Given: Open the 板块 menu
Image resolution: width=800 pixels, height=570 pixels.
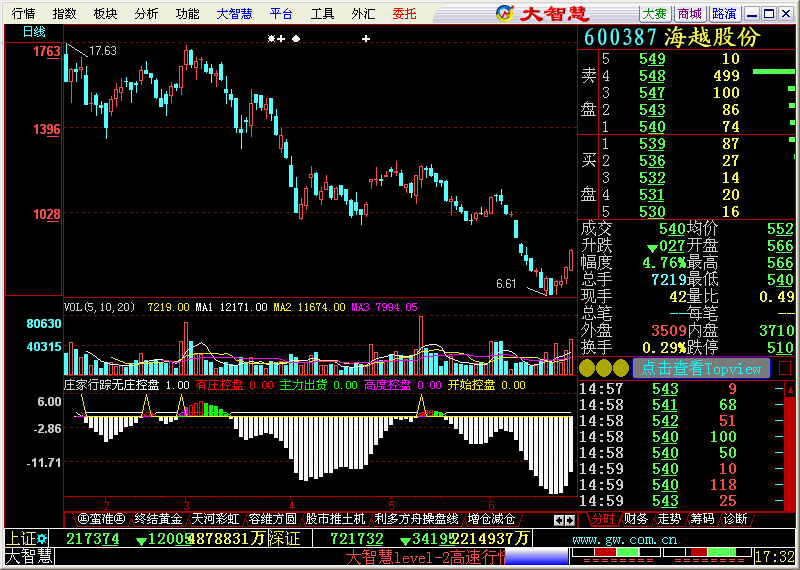Looking at the screenshot, I should click(106, 14).
